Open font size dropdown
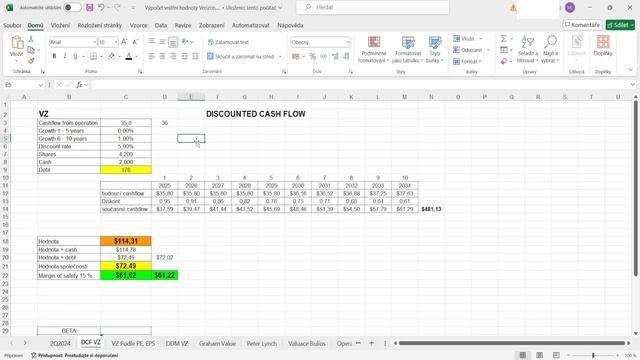This screenshot has width=640, height=360. pos(116,42)
